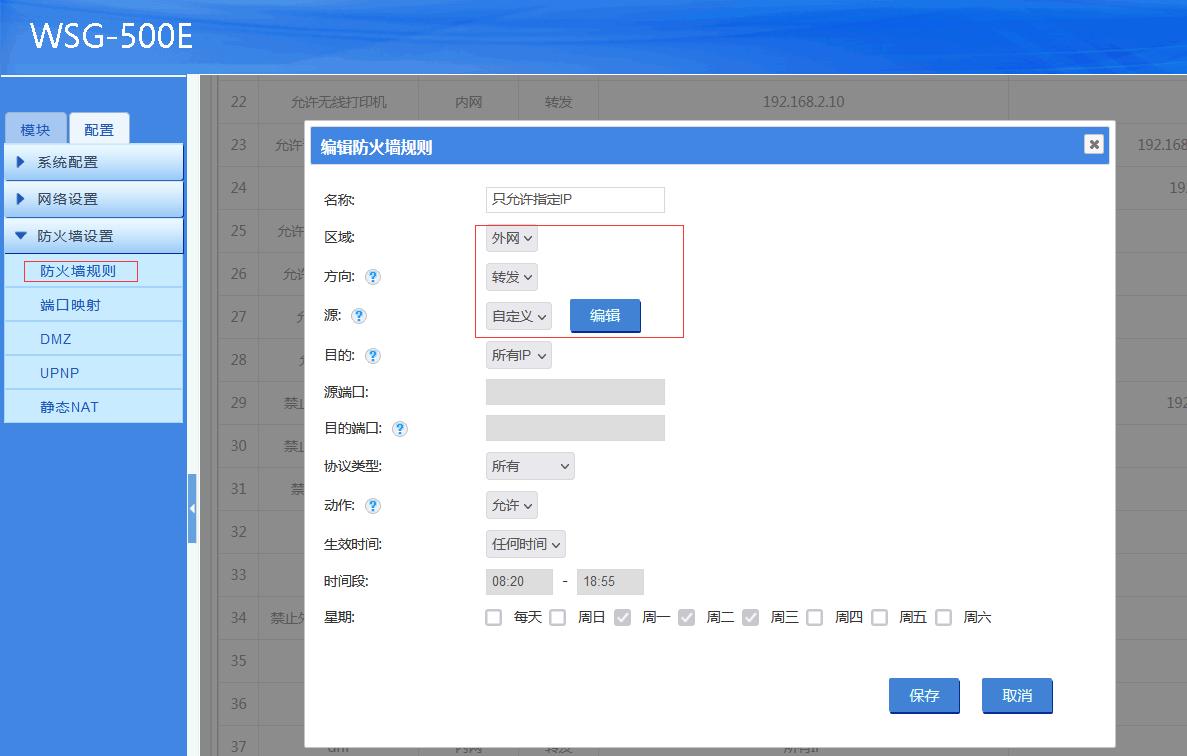Enable the 每天 checkbox
The width and height of the screenshot is (1187, 756).
pos(493,617)
